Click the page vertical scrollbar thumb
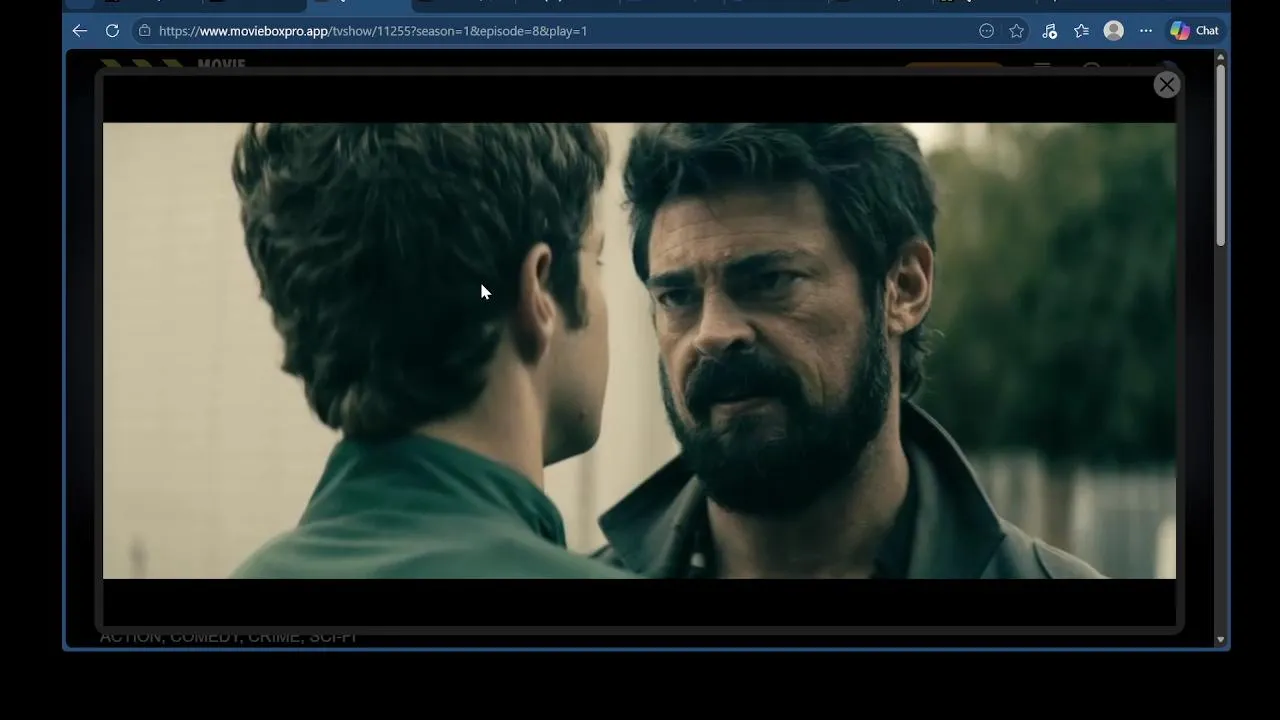Viewport: 1280px width, 720px height. point(1220,155)
